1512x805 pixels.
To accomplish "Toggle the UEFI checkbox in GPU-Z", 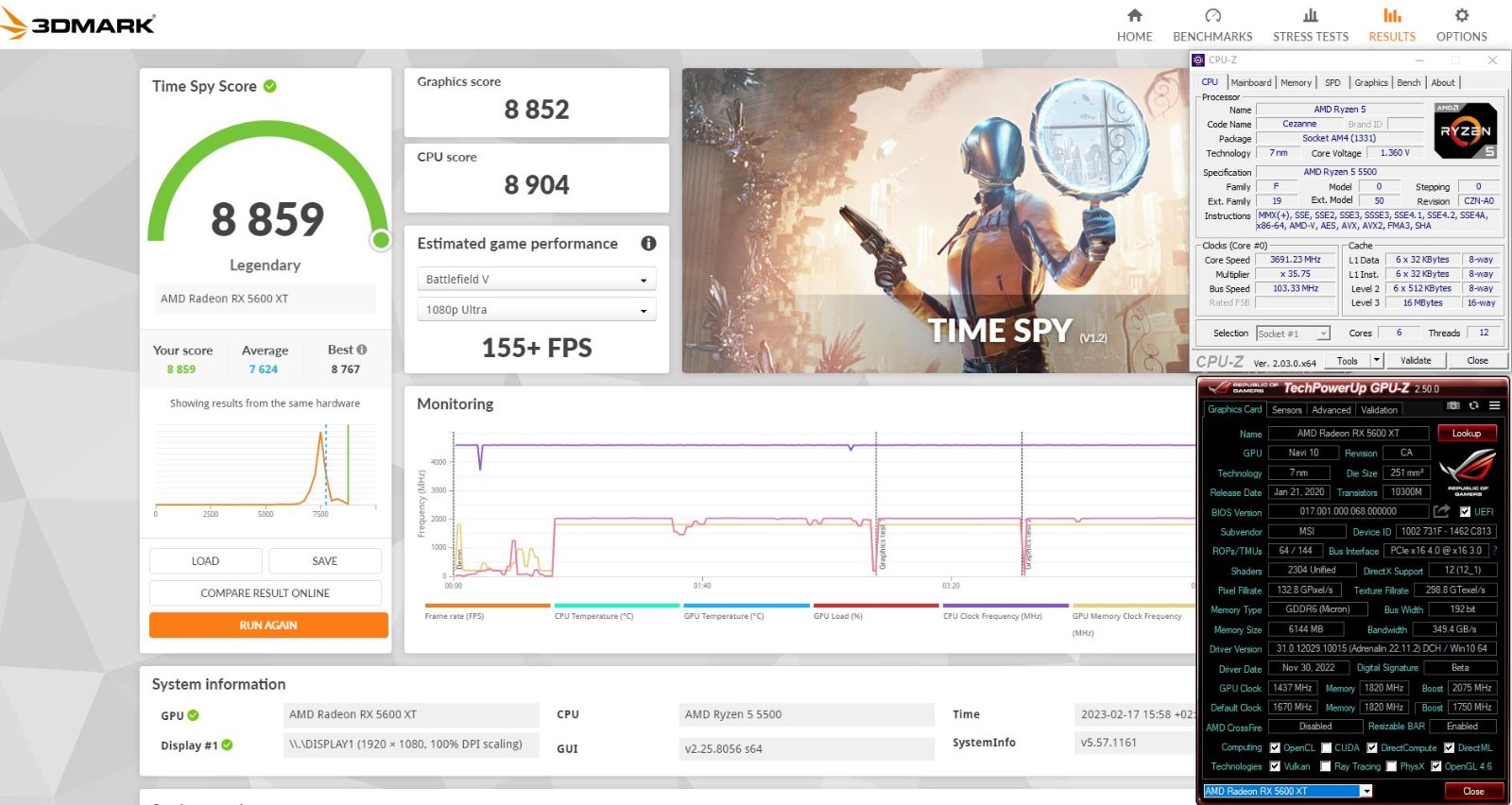I will (x=1465, y=512).
